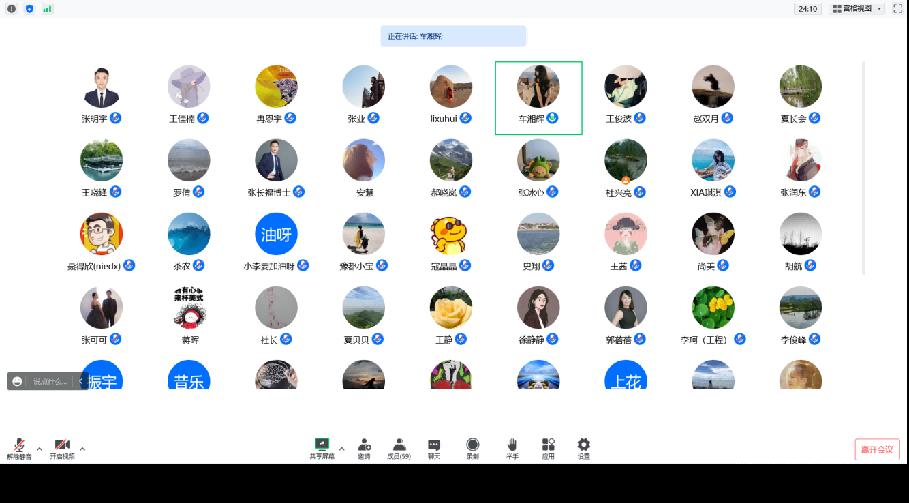Click the red Leave Meeting button
Image resolution: width=909 pixels, height=503 pixels.
pos(877,449)
